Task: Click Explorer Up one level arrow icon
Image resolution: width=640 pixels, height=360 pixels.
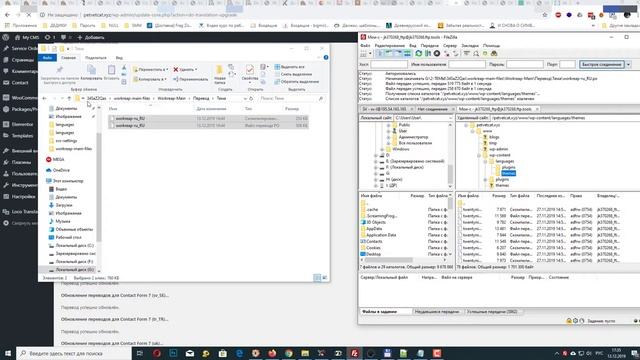Action: click(x=69, y=99)
